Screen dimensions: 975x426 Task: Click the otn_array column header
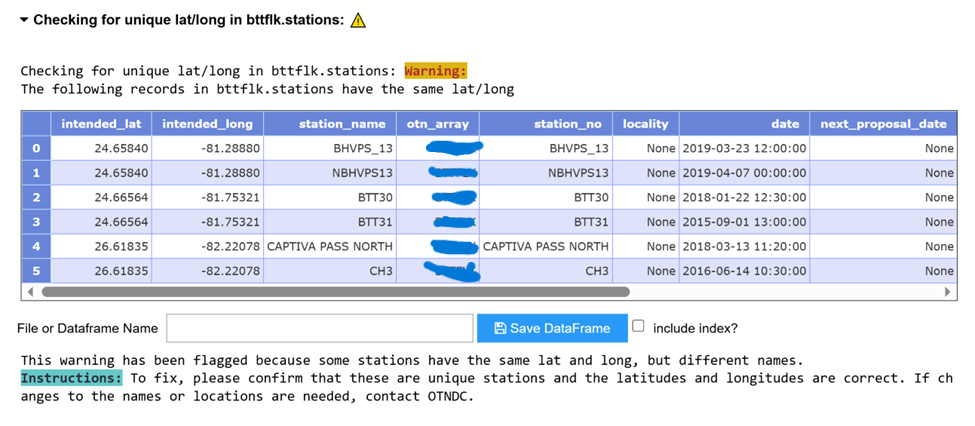tap(438, 124)
